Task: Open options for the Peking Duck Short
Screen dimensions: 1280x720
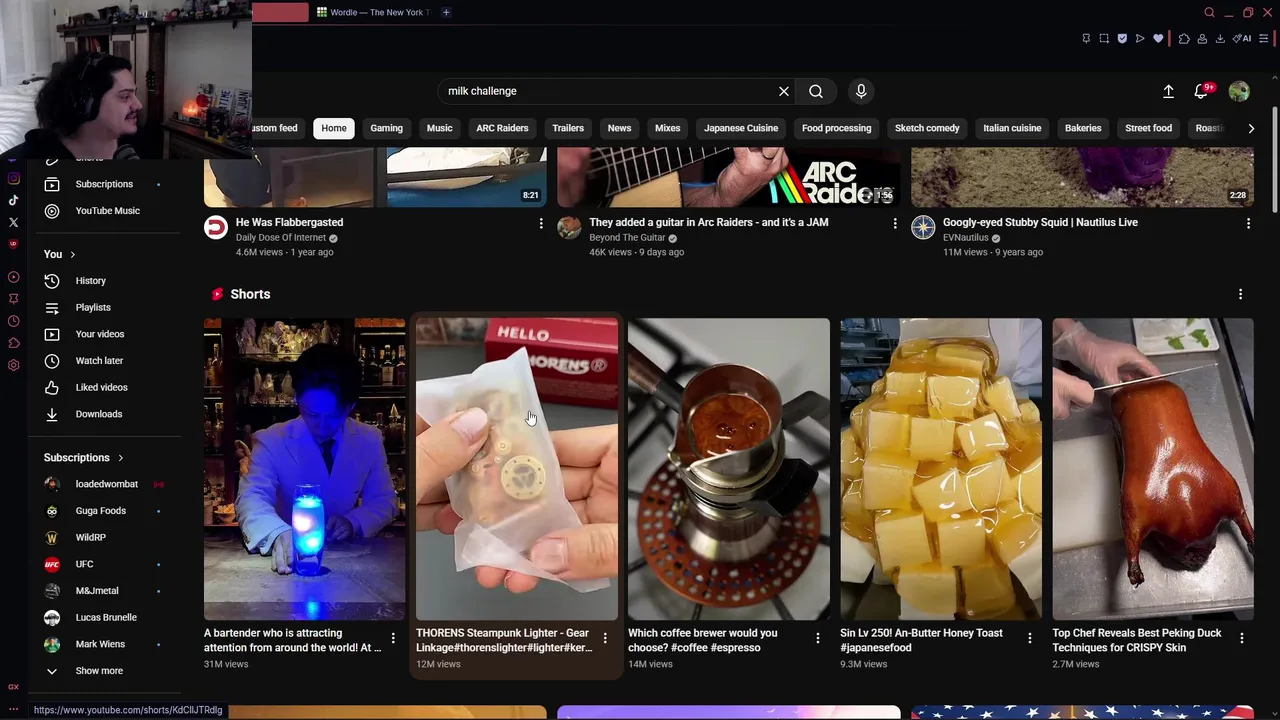Action: pyautogui.click(x=1242, y=638)
